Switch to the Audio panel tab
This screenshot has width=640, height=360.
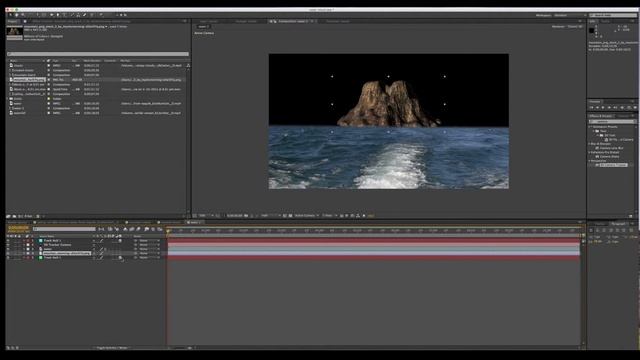pyautogui.click(x=605, y=21)
